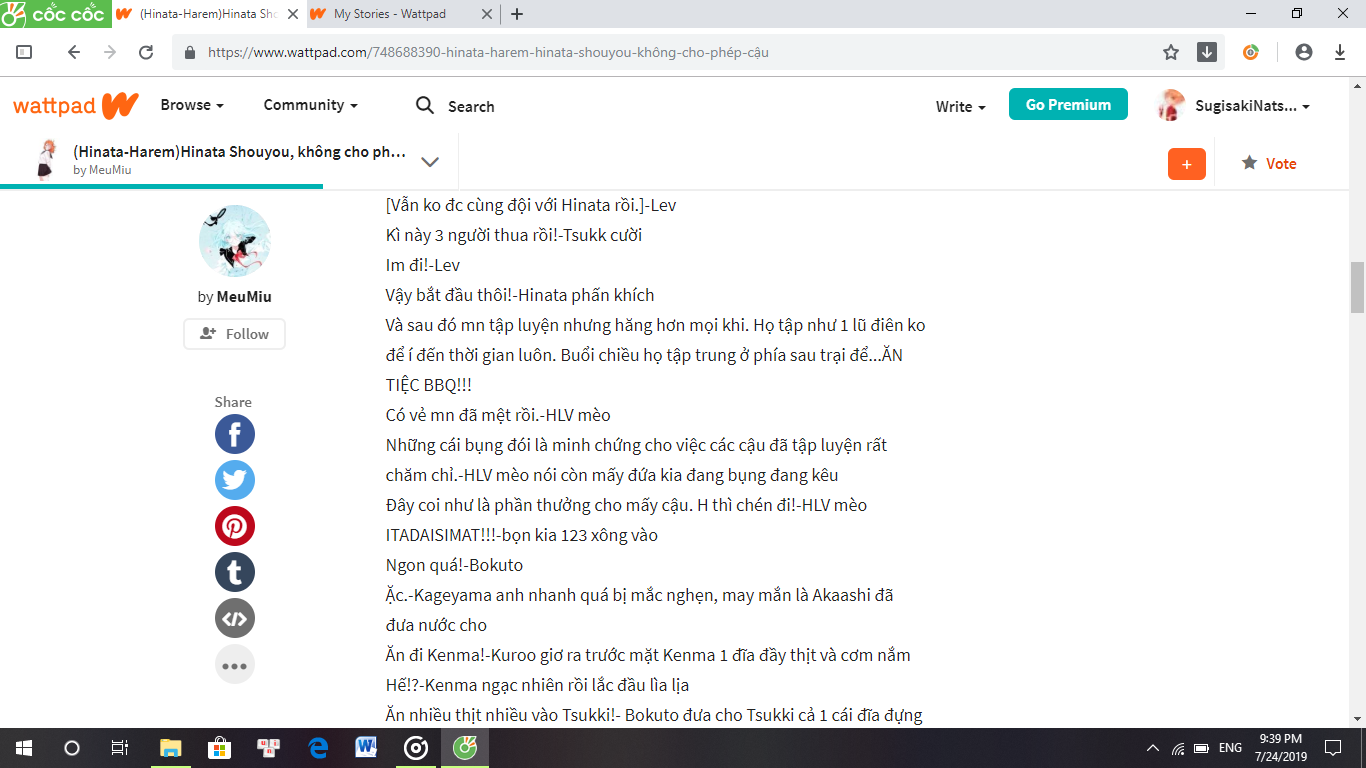Open the Community dropdown menu
1366x768 pixels.
tap(310, 105)
